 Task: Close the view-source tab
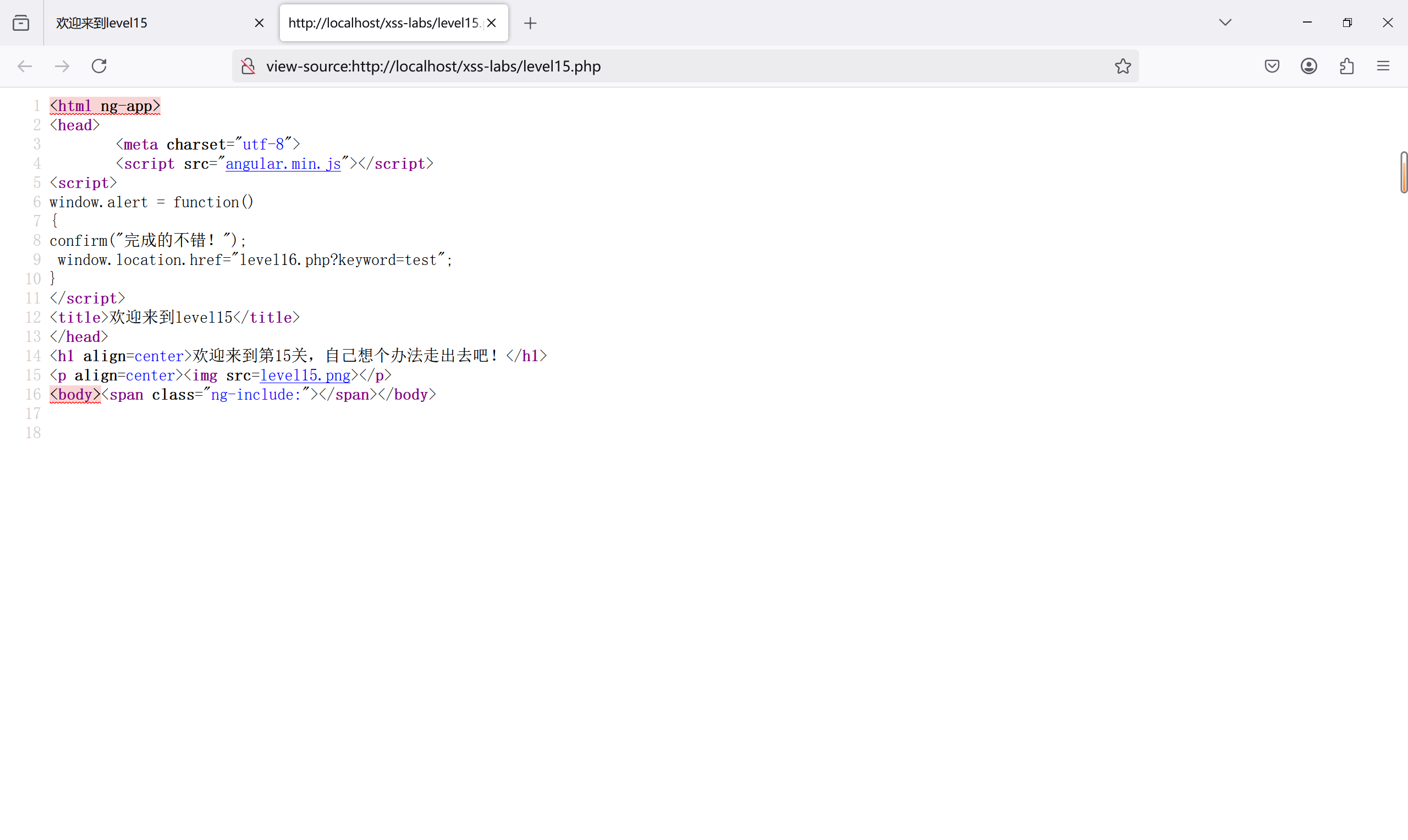click(x=491, y=23)
